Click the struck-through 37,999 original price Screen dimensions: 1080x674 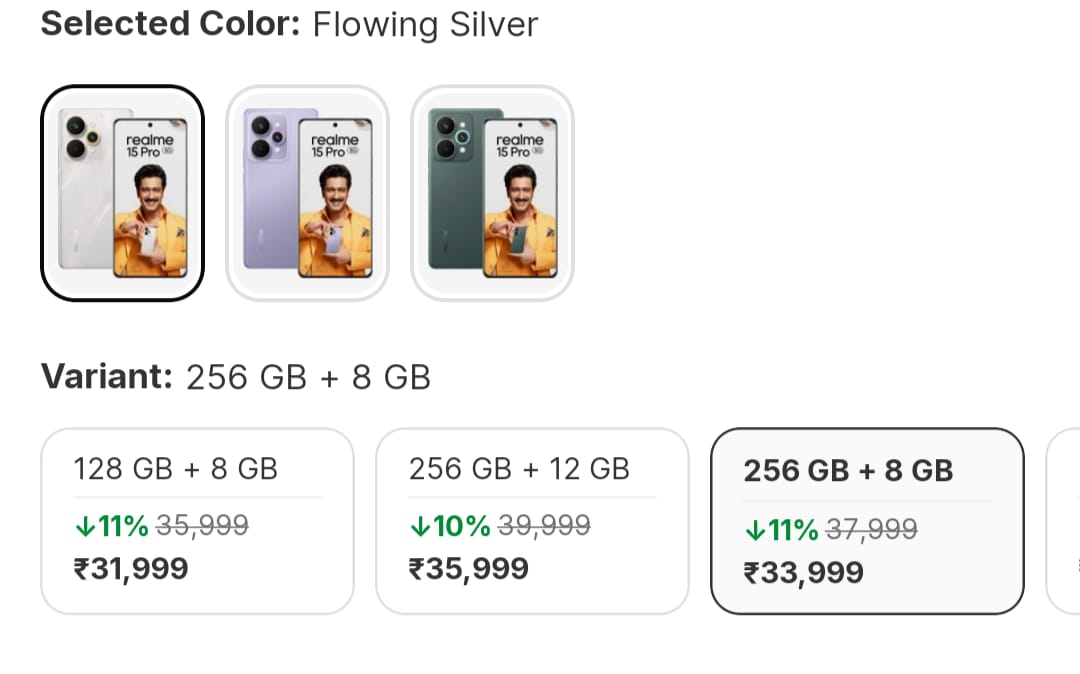point(871,529)
